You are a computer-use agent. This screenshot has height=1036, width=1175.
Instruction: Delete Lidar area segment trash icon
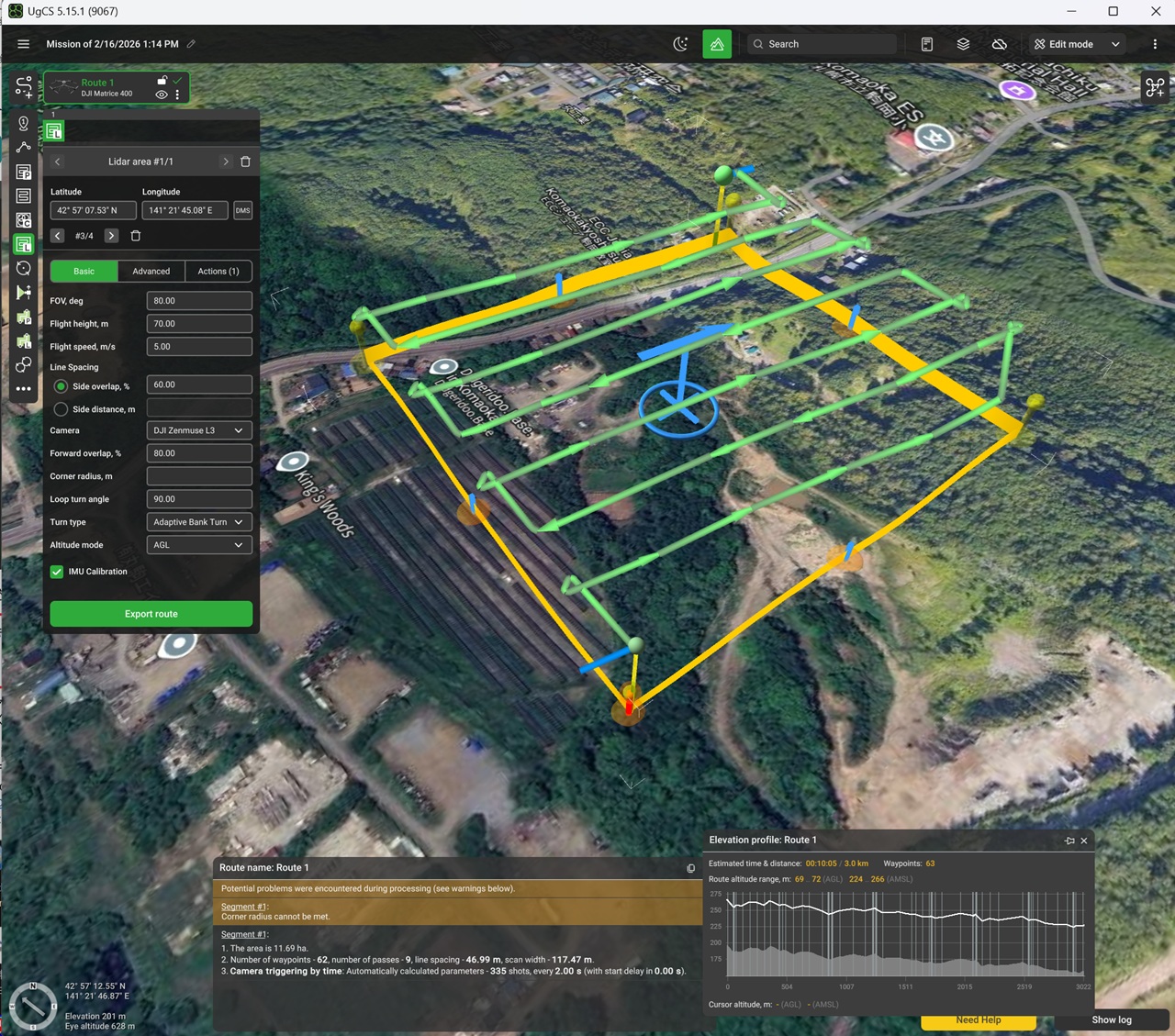click(245, 162)
